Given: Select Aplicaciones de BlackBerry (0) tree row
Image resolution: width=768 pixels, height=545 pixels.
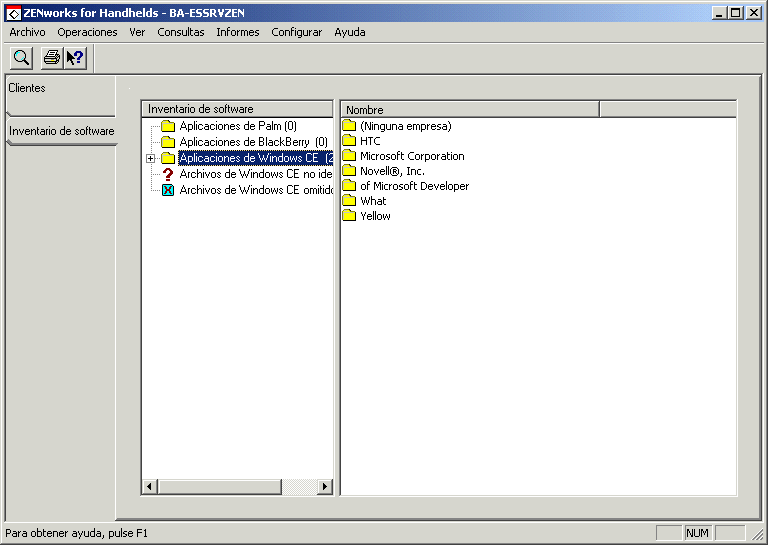Looking at the screenshot, I should click(253, 142).
